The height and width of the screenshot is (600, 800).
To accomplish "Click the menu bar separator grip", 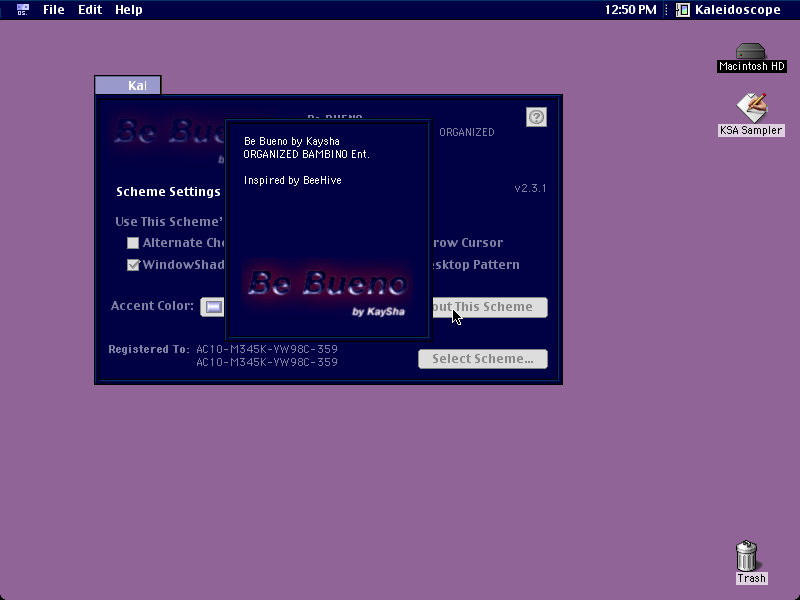I will (x=666, y=10).
